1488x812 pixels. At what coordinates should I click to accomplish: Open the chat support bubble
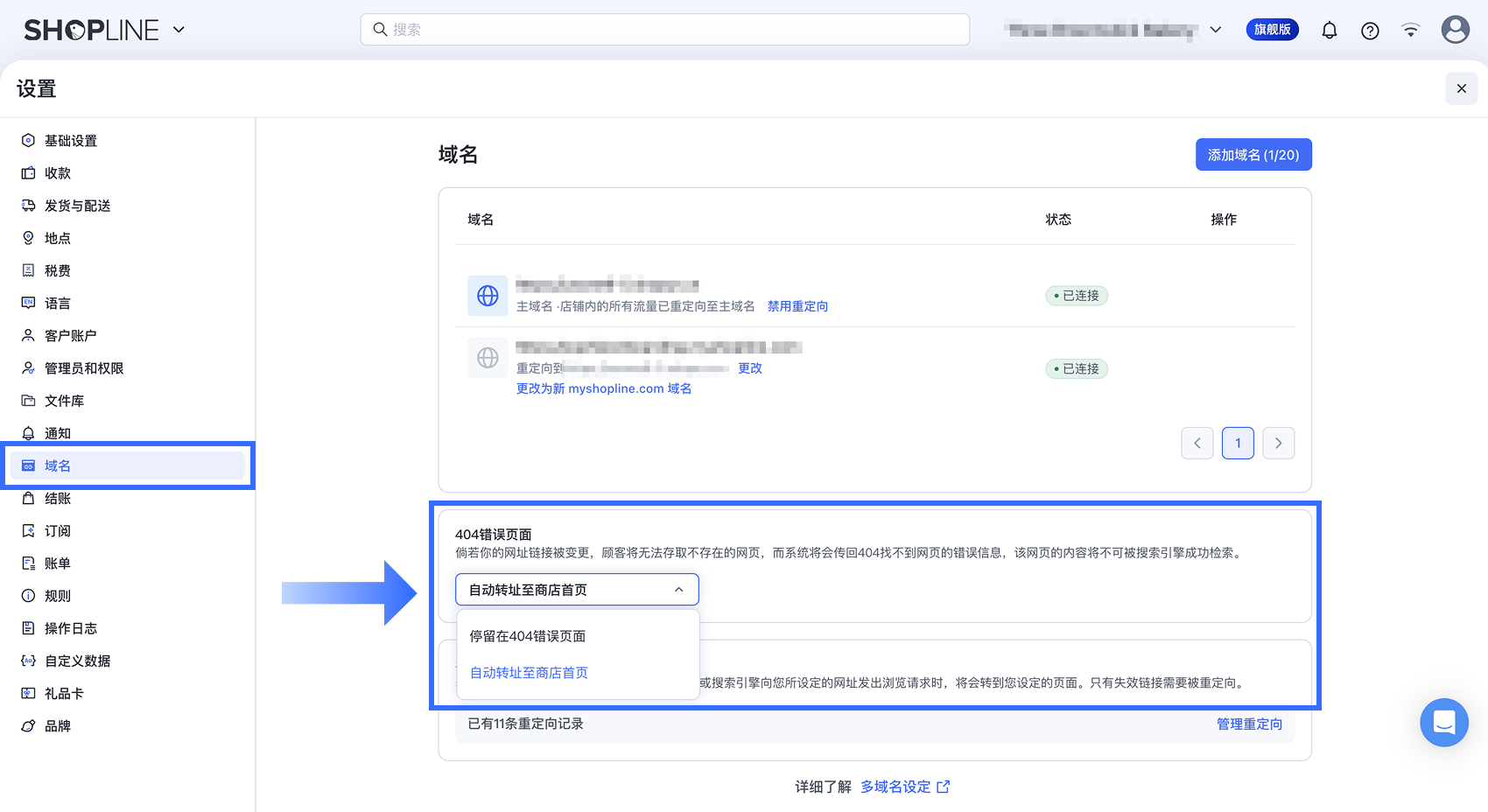(1444, 722)
